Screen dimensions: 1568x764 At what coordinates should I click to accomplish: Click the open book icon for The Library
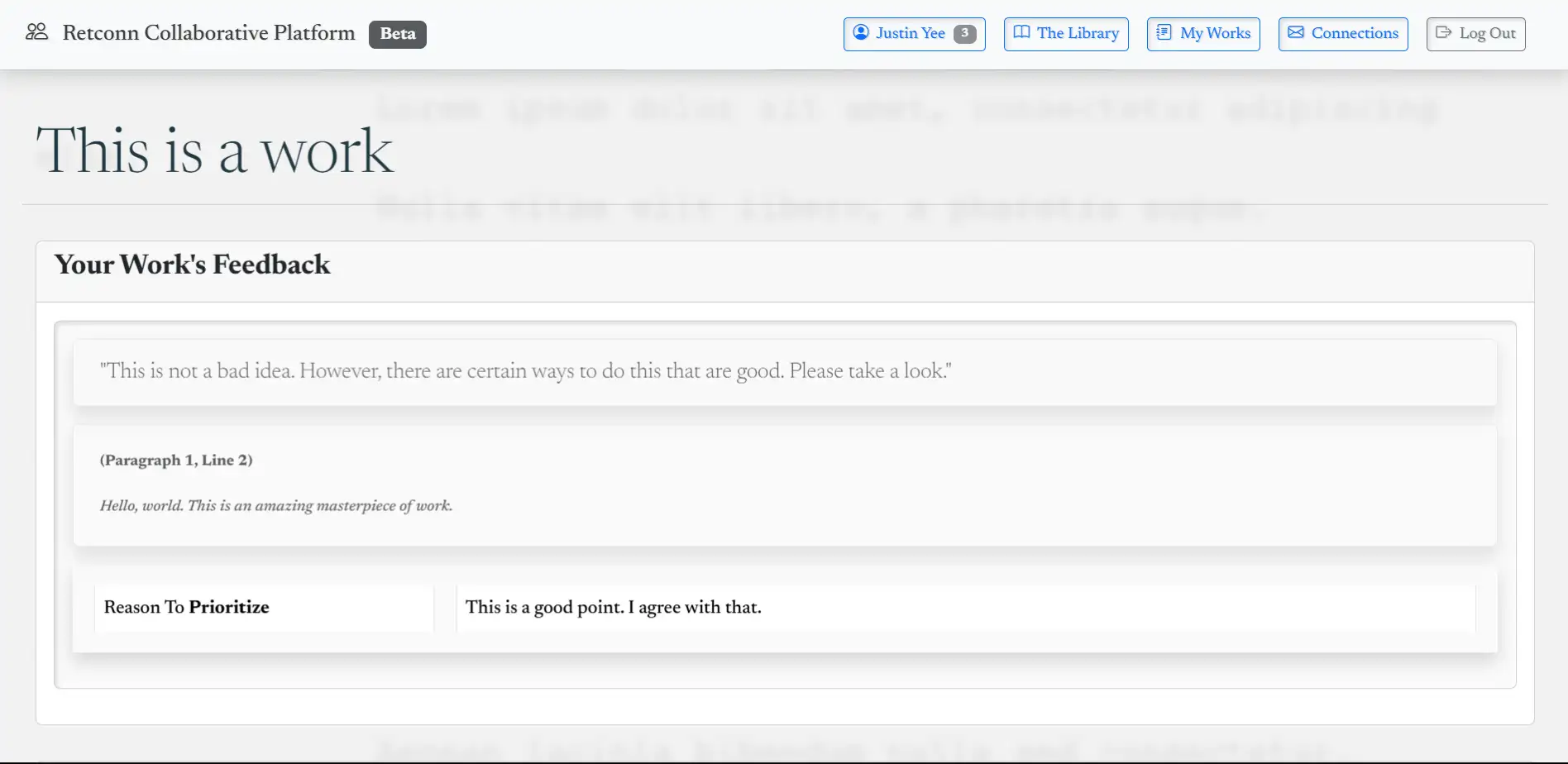1022,32
